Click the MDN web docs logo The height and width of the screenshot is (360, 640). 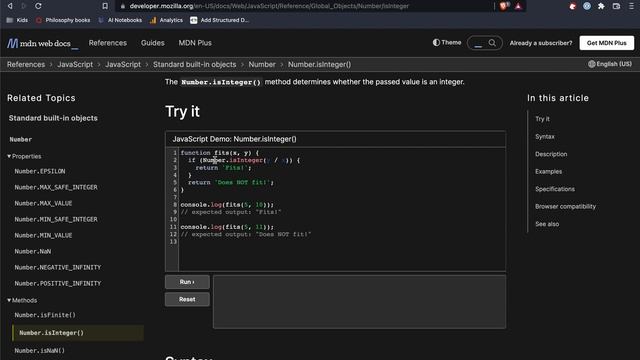(x=42, y=43)
